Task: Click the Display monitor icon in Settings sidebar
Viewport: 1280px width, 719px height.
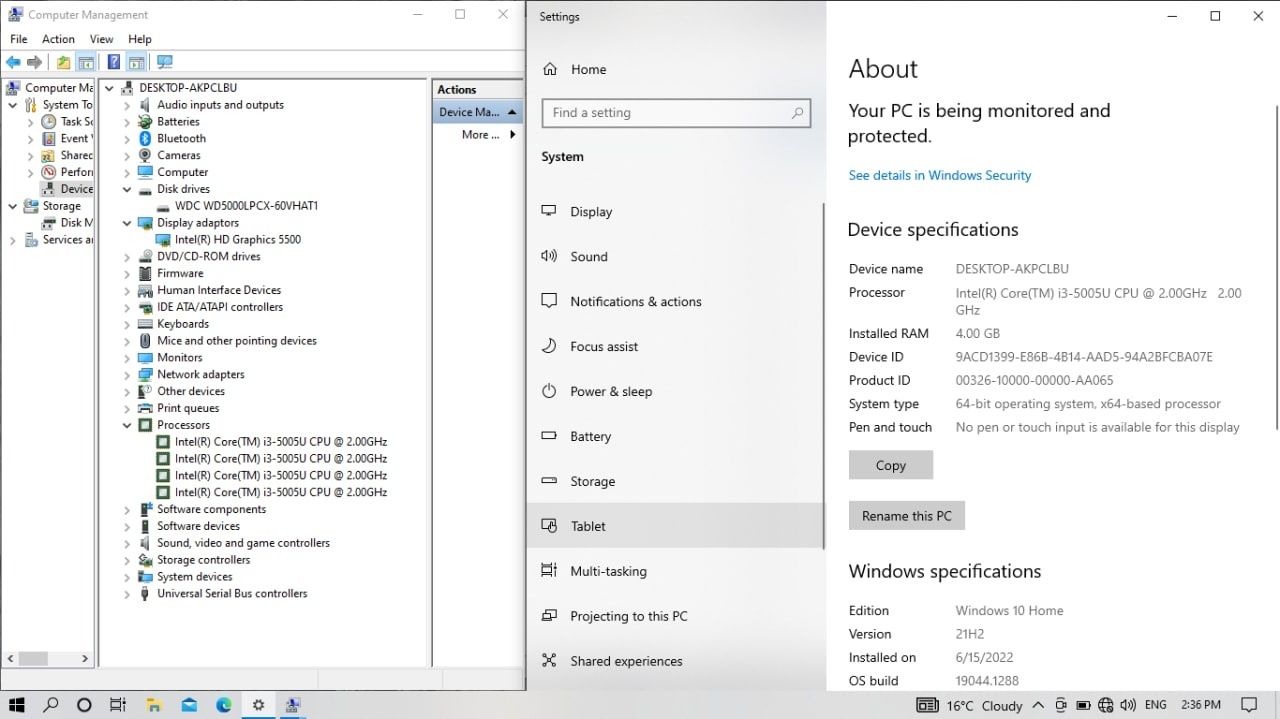Action: (x=549, y=211)
